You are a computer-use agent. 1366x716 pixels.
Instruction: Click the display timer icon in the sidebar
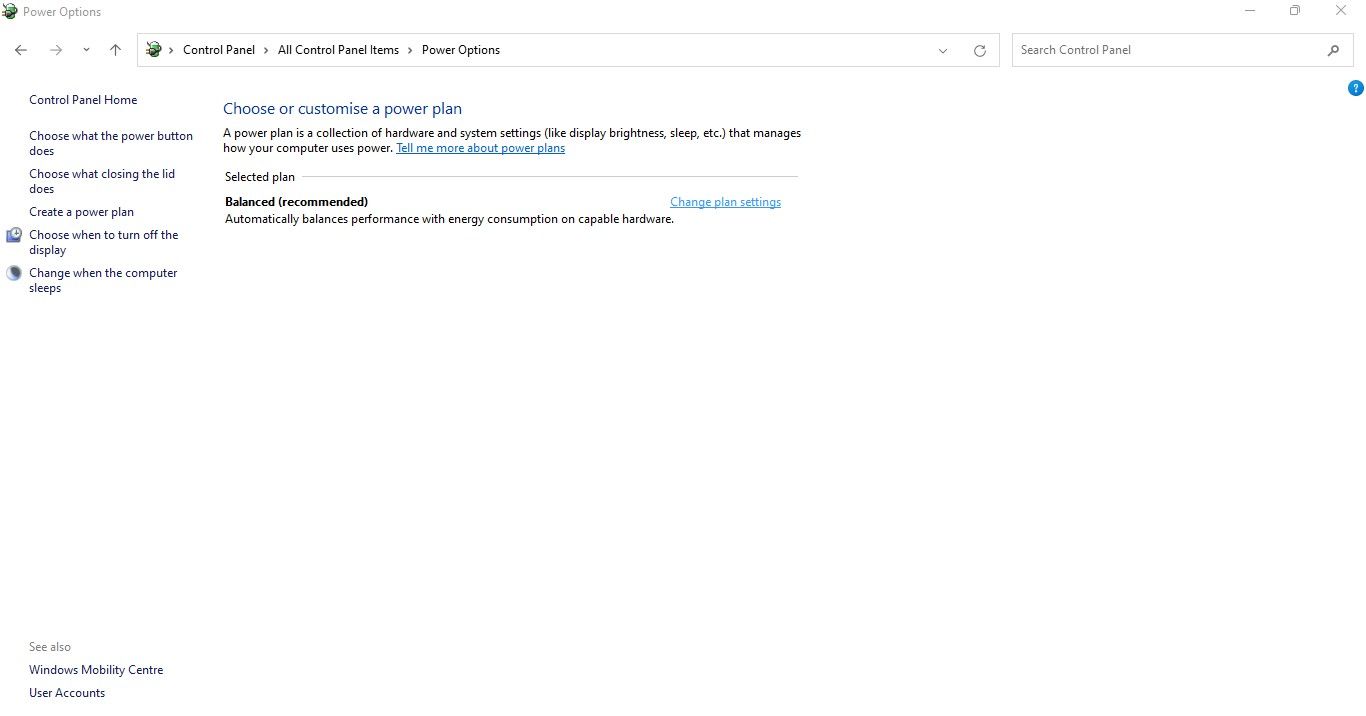tap(14, 235)
